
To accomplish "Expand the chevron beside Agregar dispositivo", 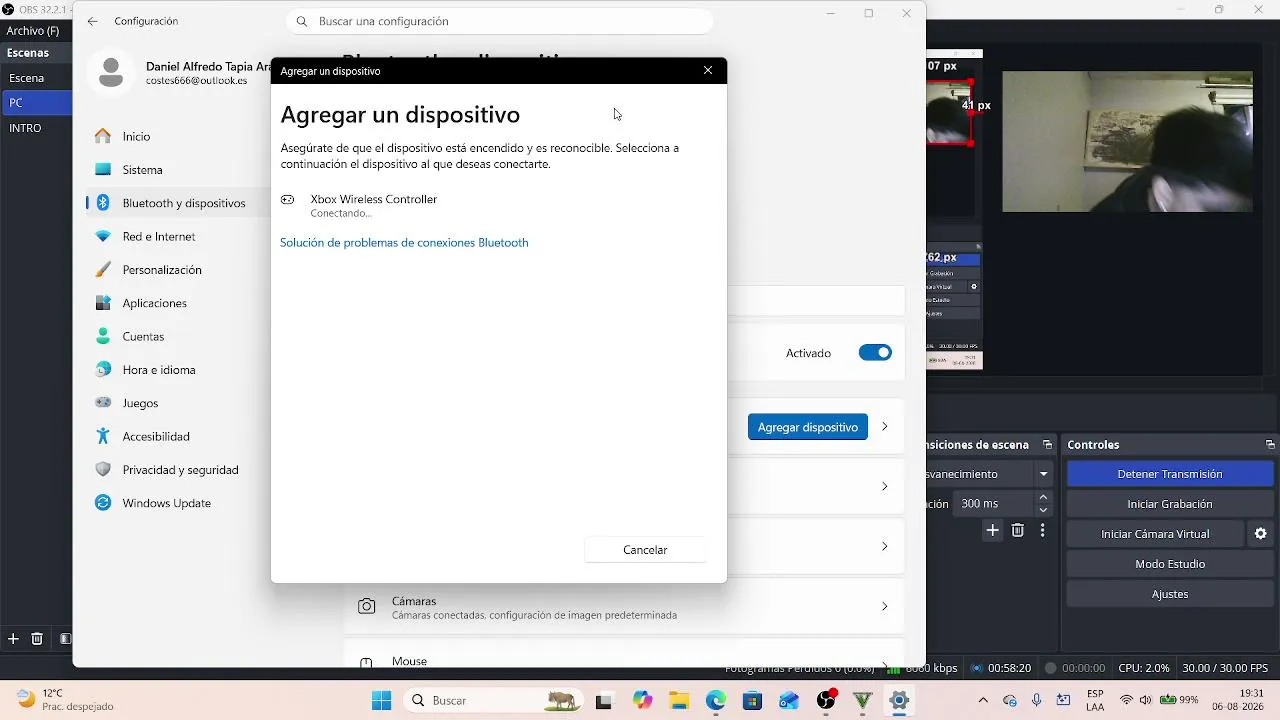I will (884, 427).
